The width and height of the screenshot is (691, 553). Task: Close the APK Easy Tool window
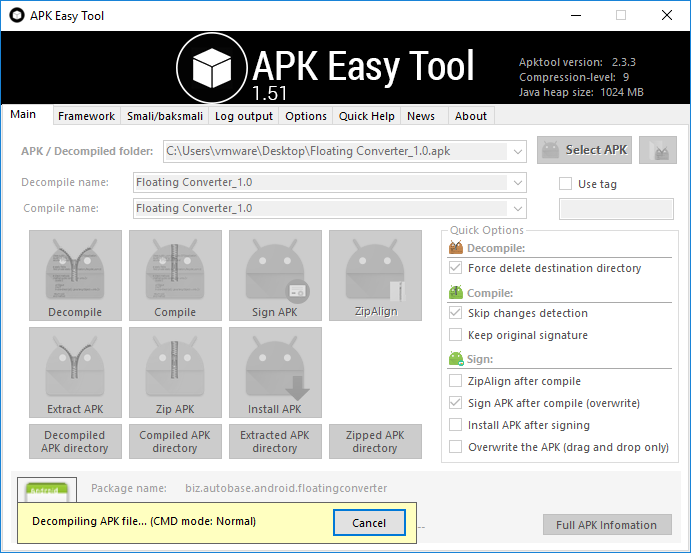(x=667, y=15)
